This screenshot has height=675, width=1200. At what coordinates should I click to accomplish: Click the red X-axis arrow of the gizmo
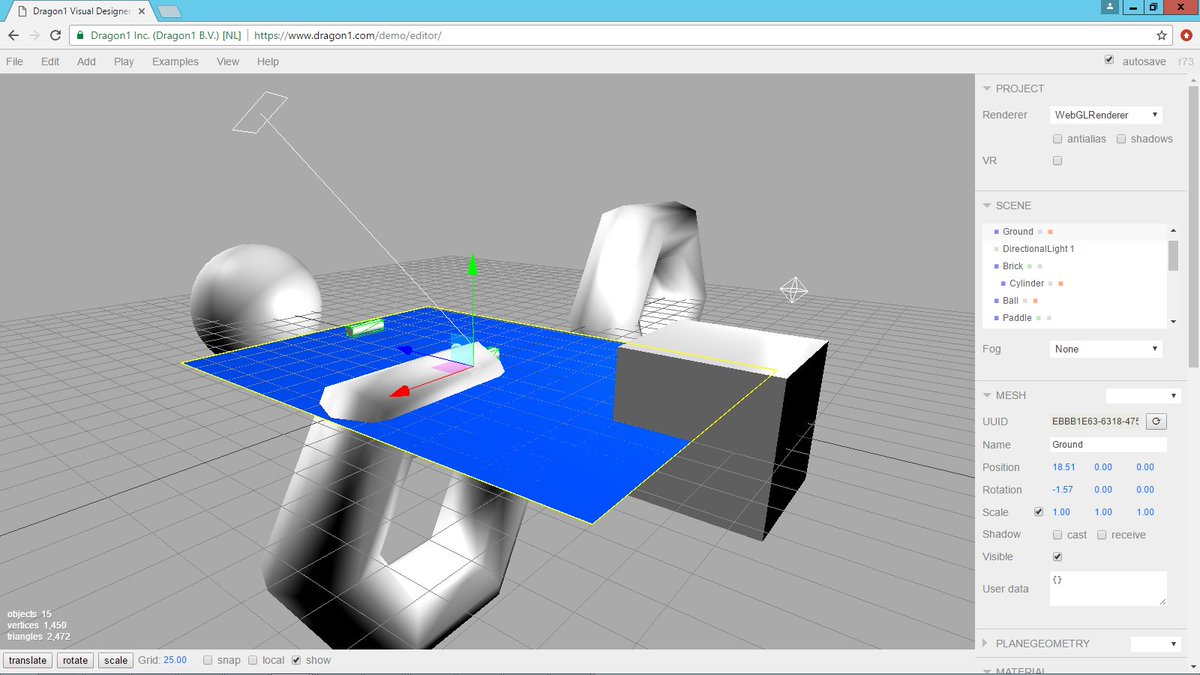coord(398,392)
